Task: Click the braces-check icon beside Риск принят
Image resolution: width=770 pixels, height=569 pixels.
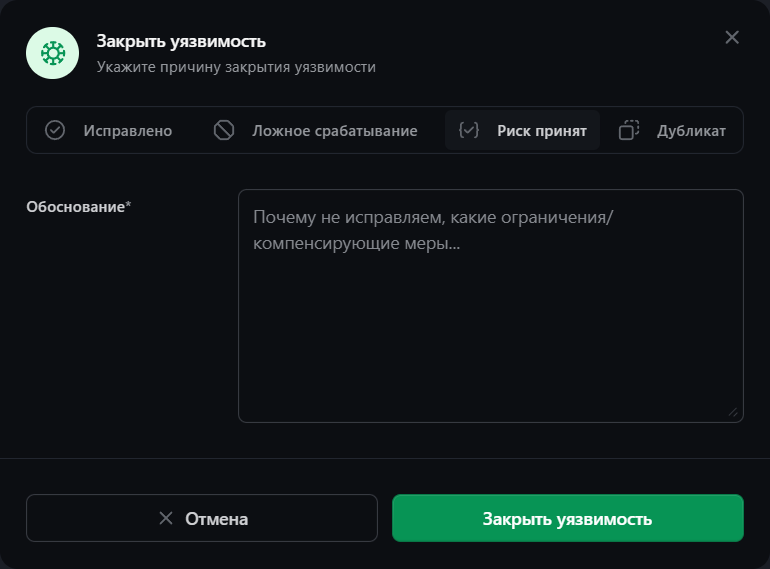Action: 468,130
